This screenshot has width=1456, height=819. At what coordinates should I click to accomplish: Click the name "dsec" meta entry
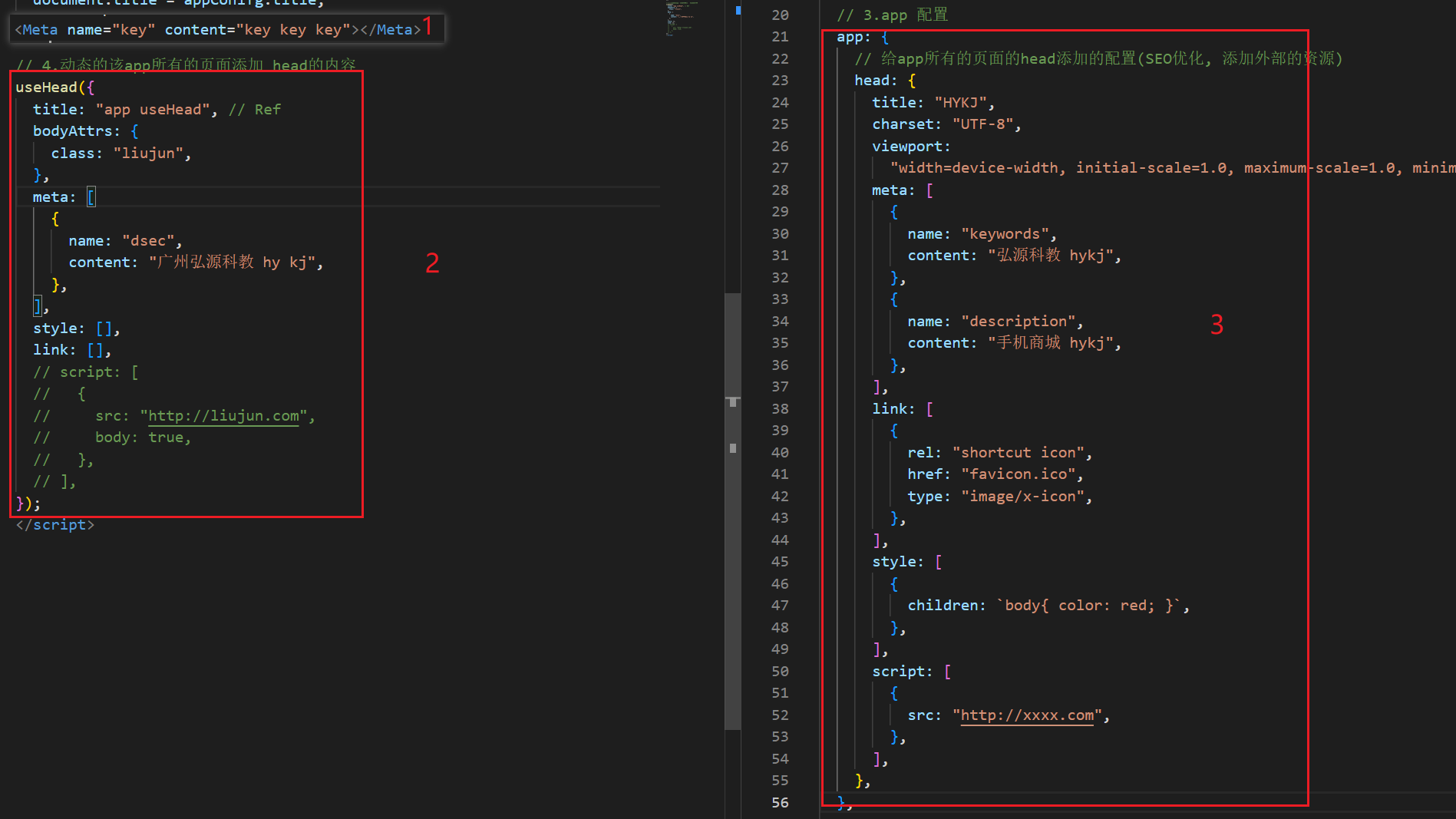click(x=125, y=241)
